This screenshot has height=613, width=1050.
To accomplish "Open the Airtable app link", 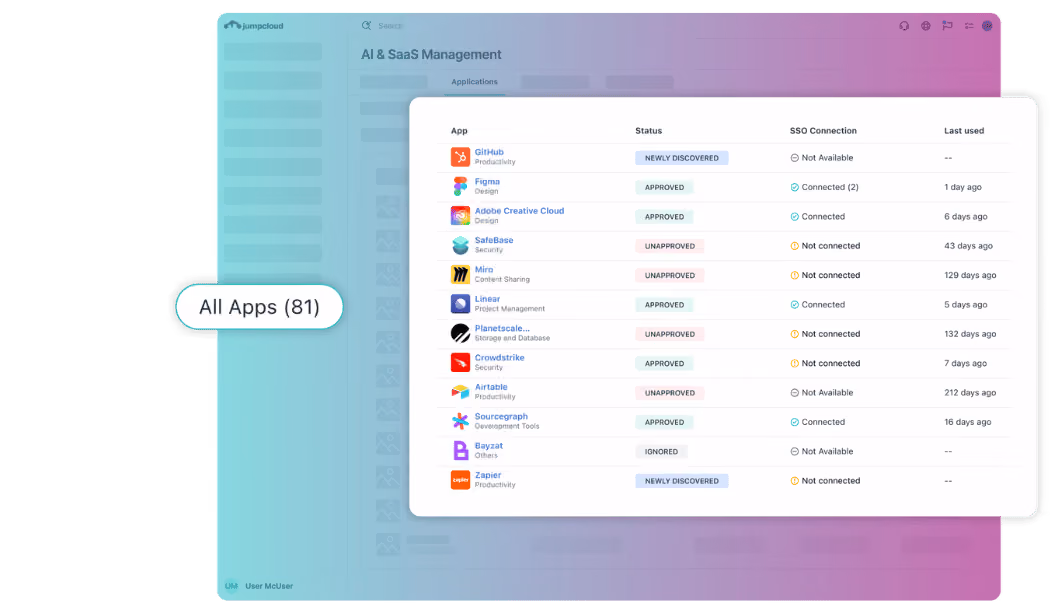I will (x=491, y=387).
